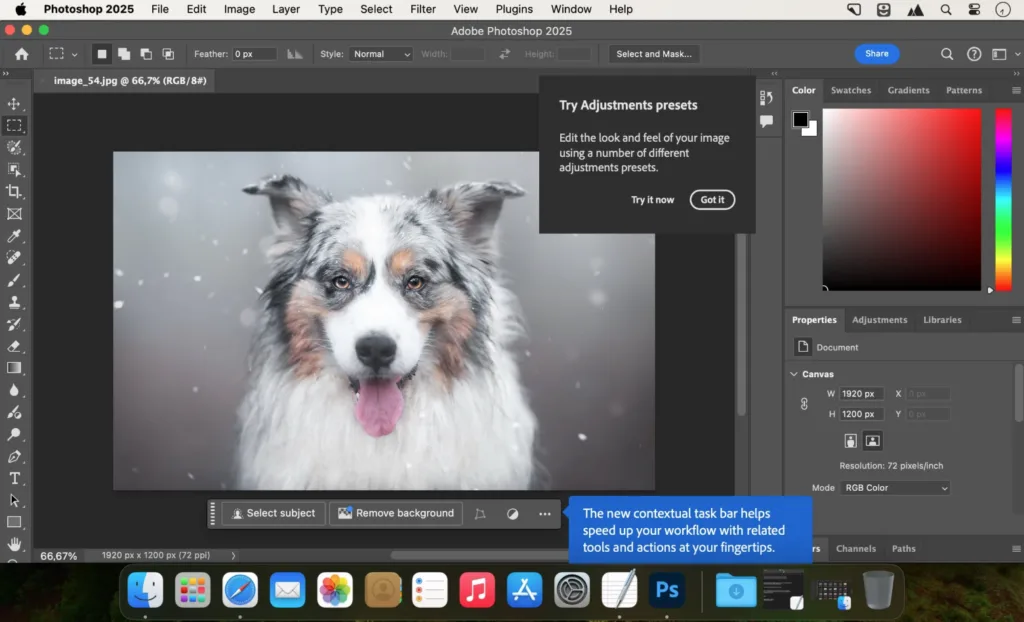Image resolution: width=1024 pixels, height=622 pixels.
Task: Switch to the Channels tab
Action: [856, 548]
